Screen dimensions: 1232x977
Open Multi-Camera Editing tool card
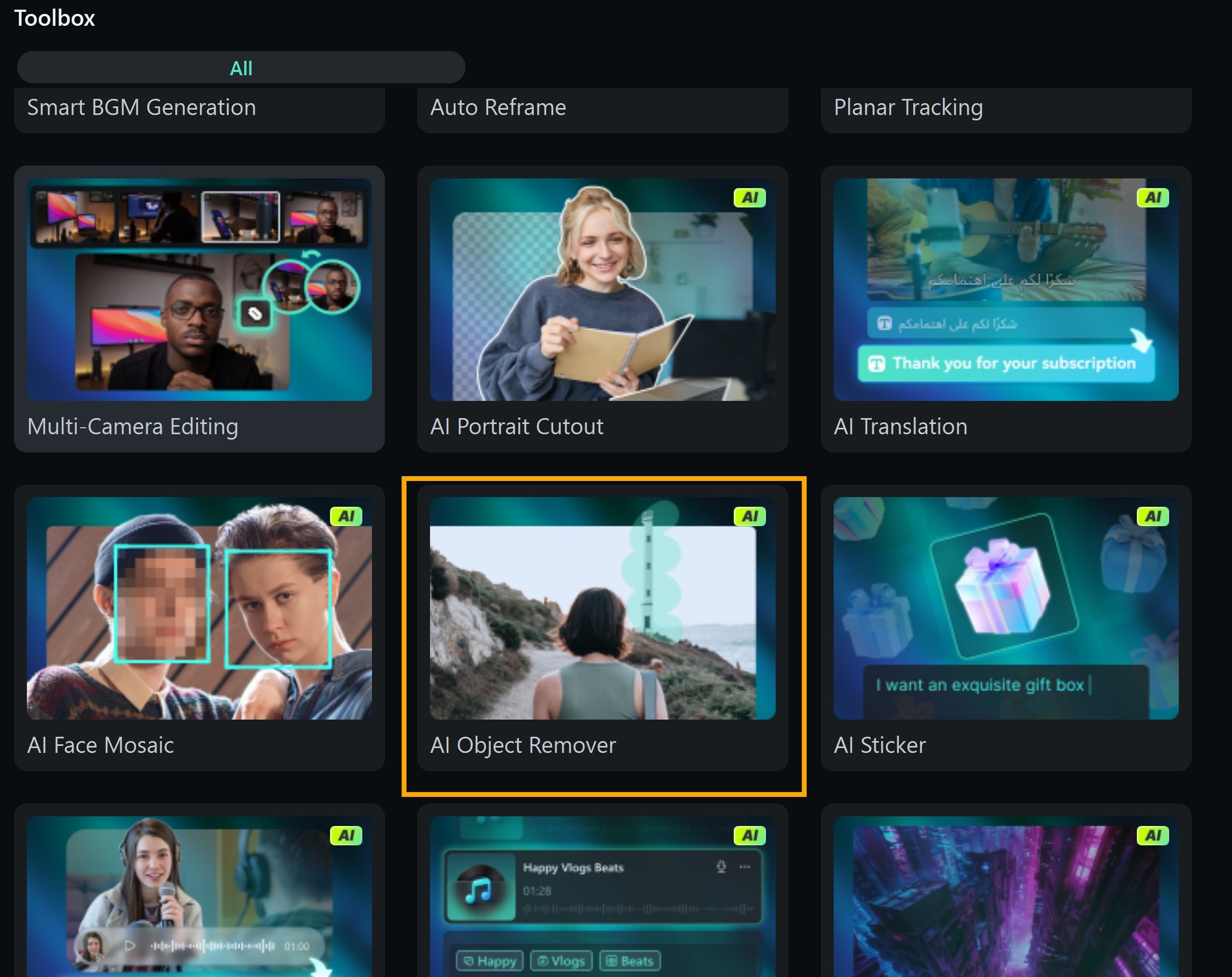click(x=199, y=308)
